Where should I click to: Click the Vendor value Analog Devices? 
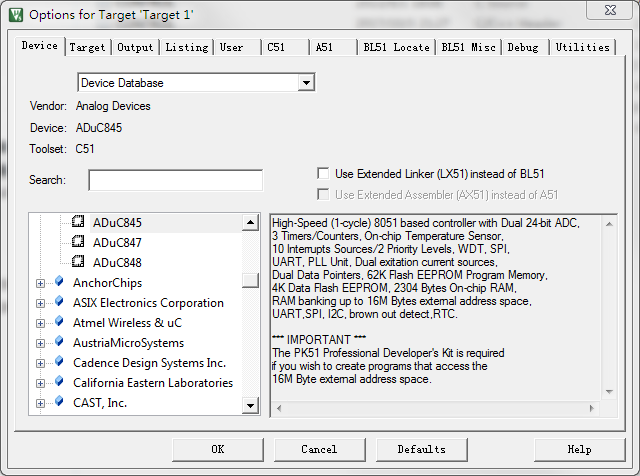(113, 106)
